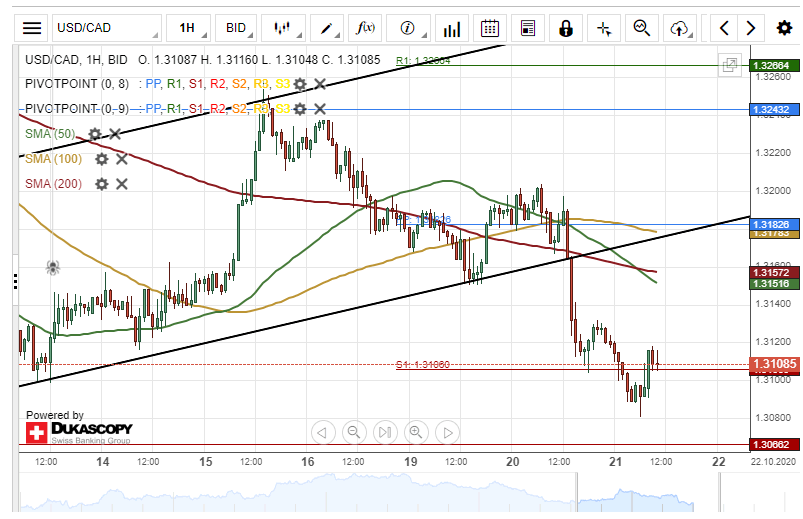Go to previous chart with left arrow
Viewport: 803px width, 519px height.
click(724, 28)
